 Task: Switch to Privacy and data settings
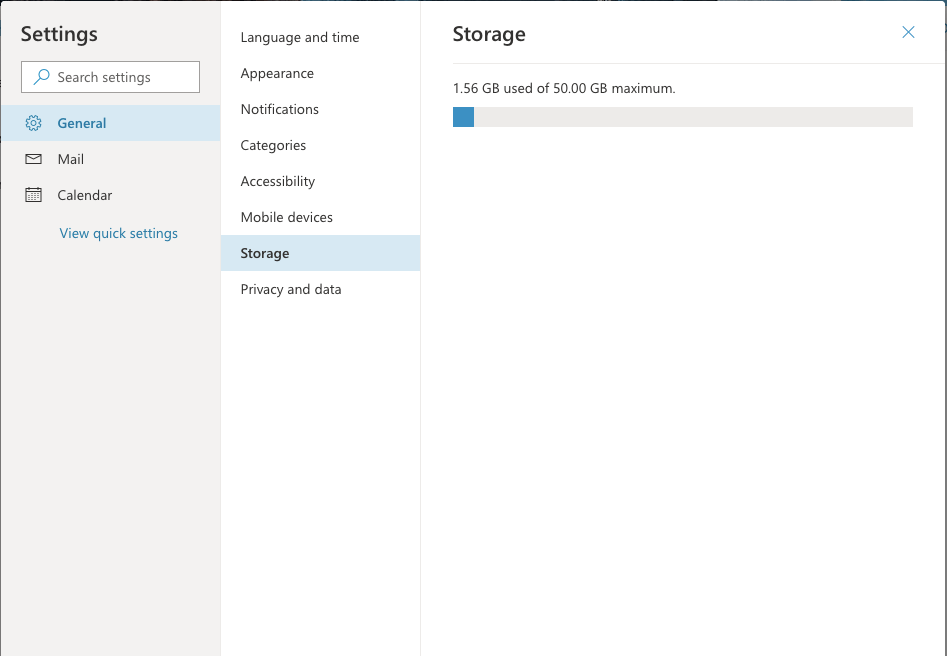pos(290,289)
